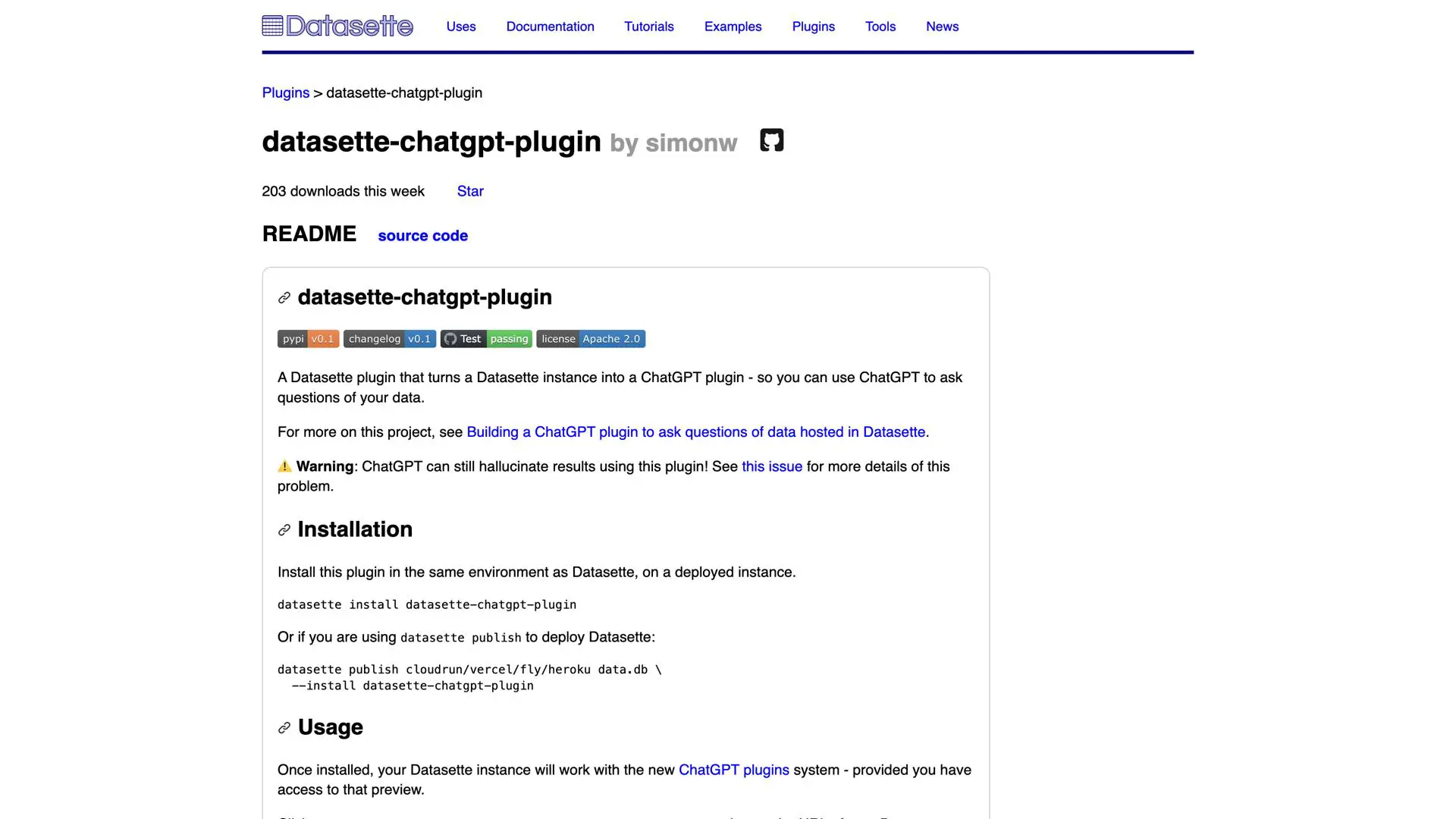Open the Documentation menu item
The width and height of the screenshot is (1456, 819).
[550, 27]
